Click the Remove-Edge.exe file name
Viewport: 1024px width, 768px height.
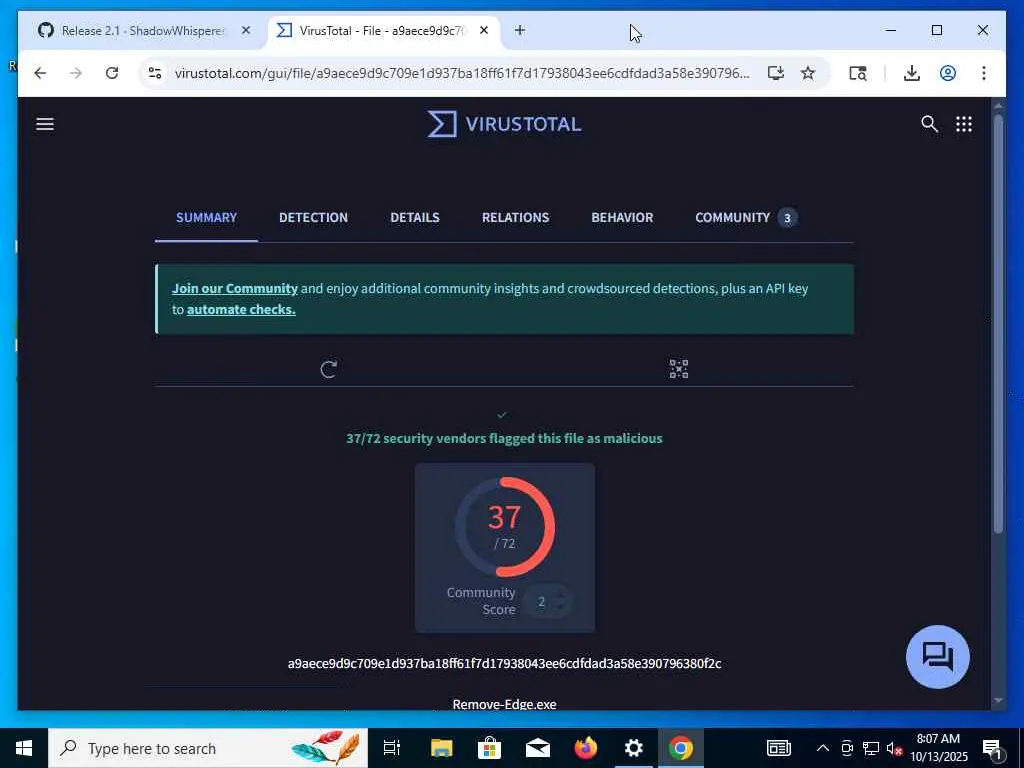(504, 704)
